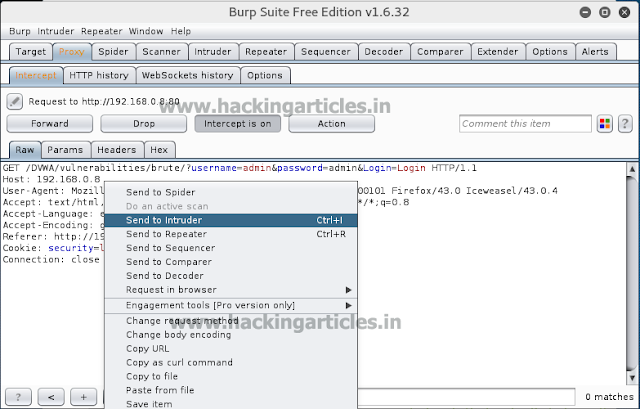Image resolution: width=640 pixels, height=409 pixels.
Task: Expand the Request in browser submenu
Action: pyautogui.click(x=231, y=290)
